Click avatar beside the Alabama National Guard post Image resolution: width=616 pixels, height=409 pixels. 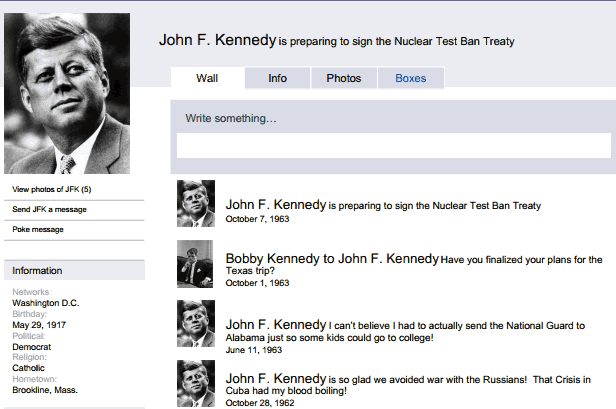pyautogui.click(x=196, y=324)
